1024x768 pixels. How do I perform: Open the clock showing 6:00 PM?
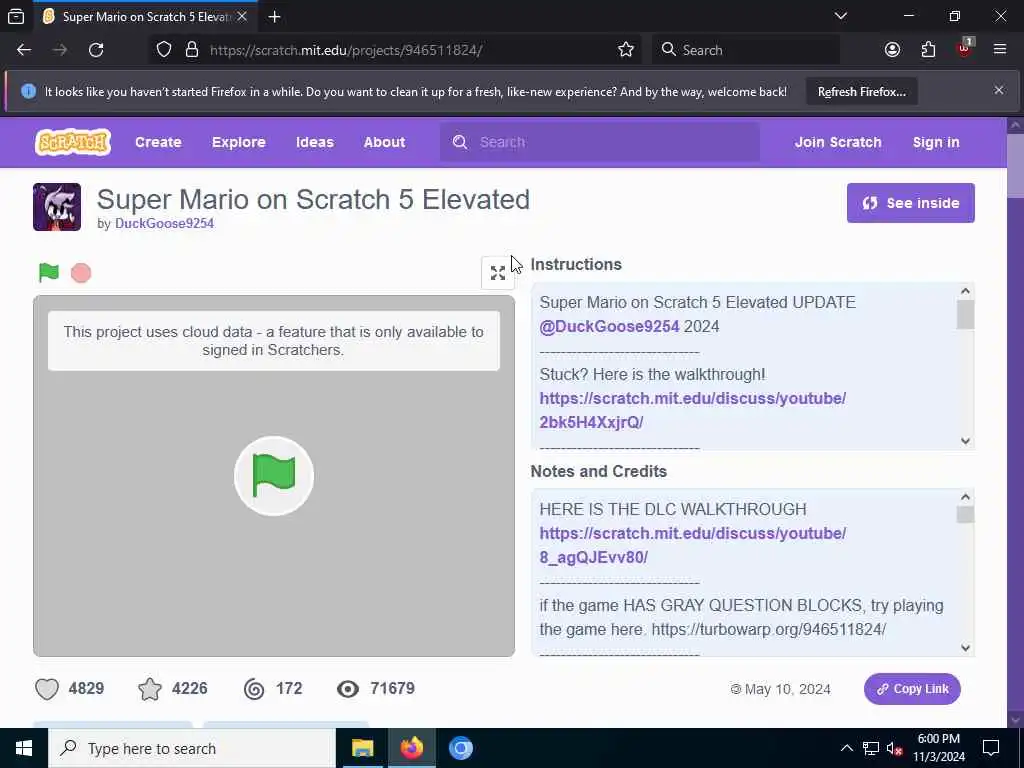(x=938, y=748)
